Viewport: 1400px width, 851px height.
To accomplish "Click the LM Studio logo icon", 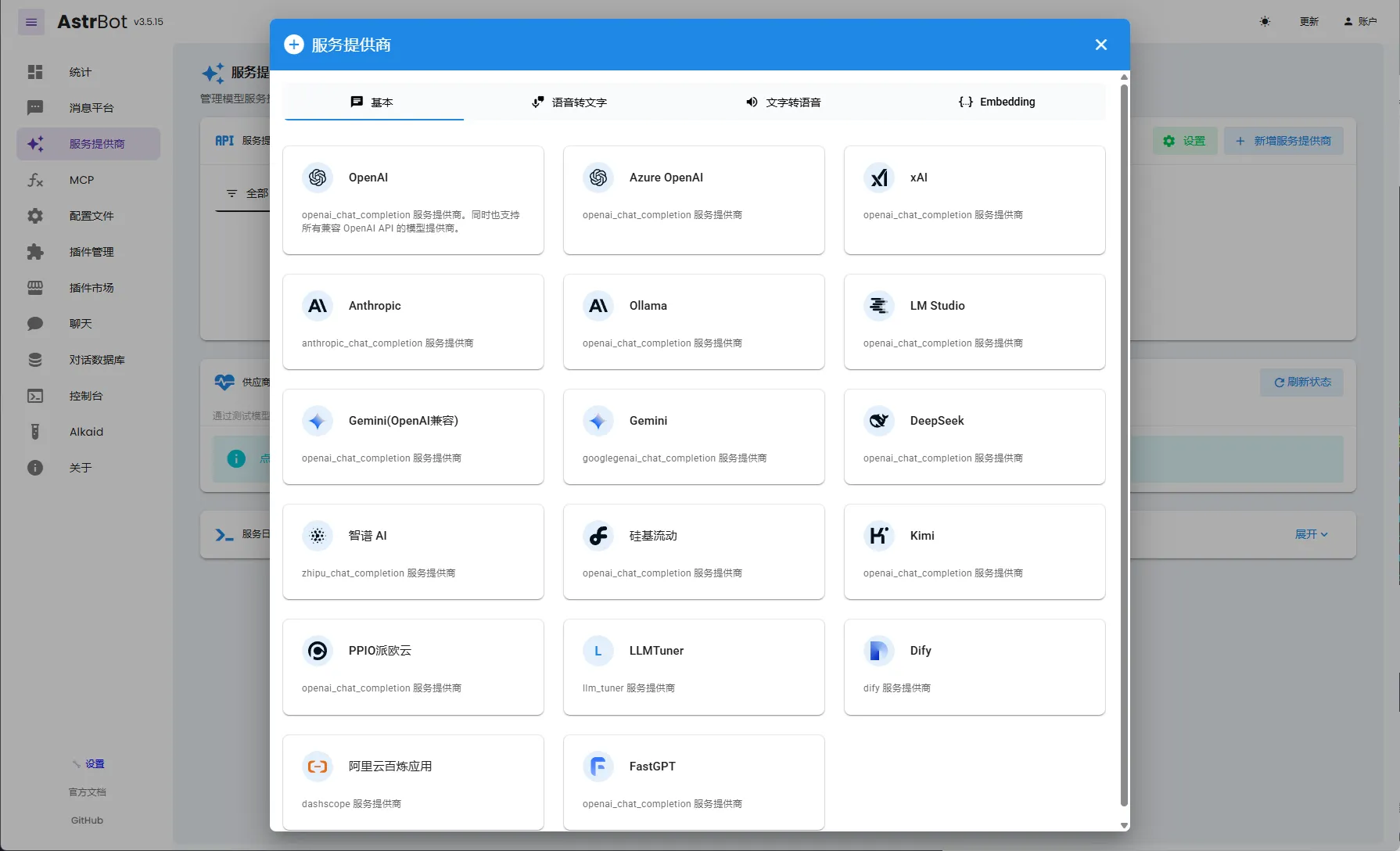I will pos(879,306).
